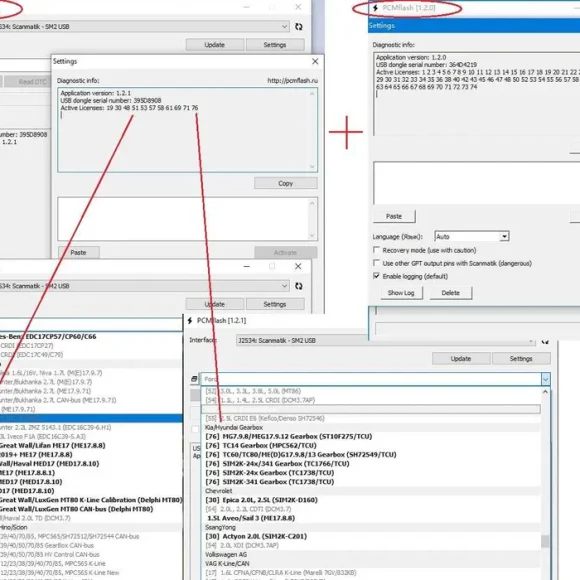Click the refresh icon just below the disabled Activate button
Screen dimensions: 580x580
point(299,286)
